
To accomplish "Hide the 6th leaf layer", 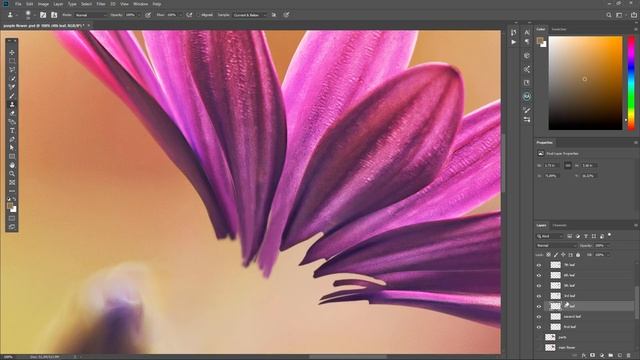I will click(539, 275).
